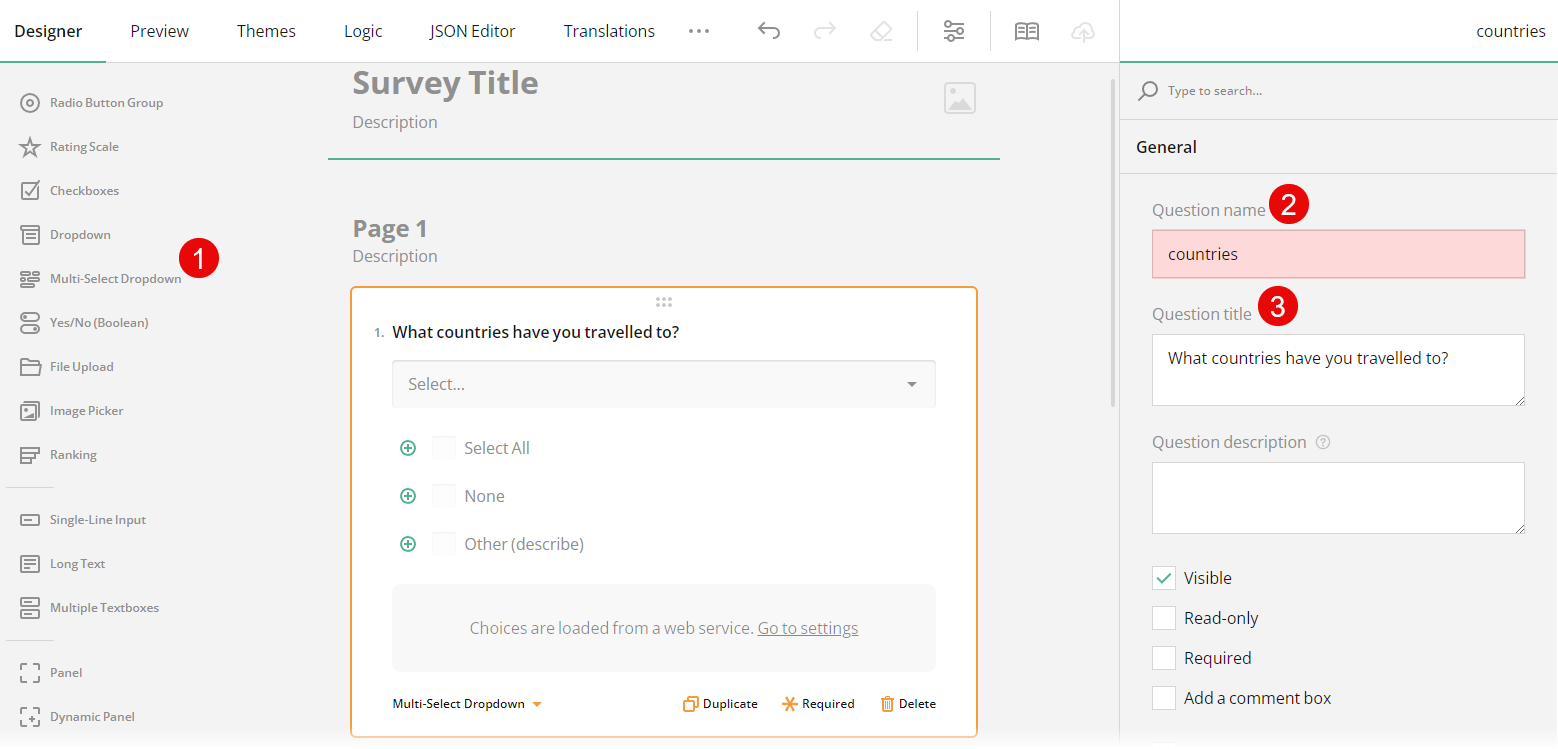Add Image Picker from toolbox
This screenshot has width=1558, height=749.
click(x=86, y=411)
